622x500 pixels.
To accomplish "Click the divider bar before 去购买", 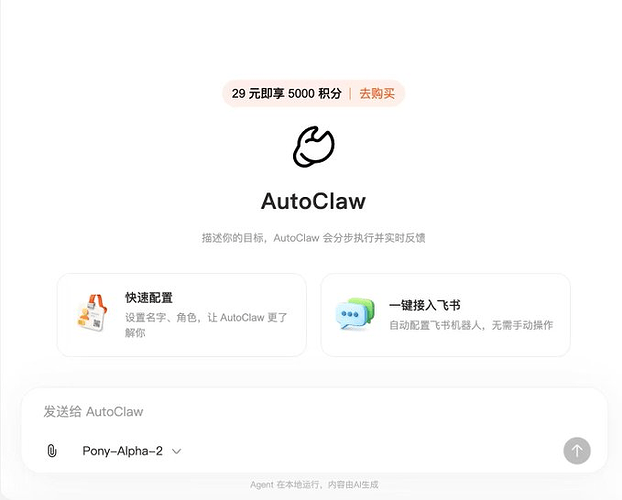I will point(350,94).
